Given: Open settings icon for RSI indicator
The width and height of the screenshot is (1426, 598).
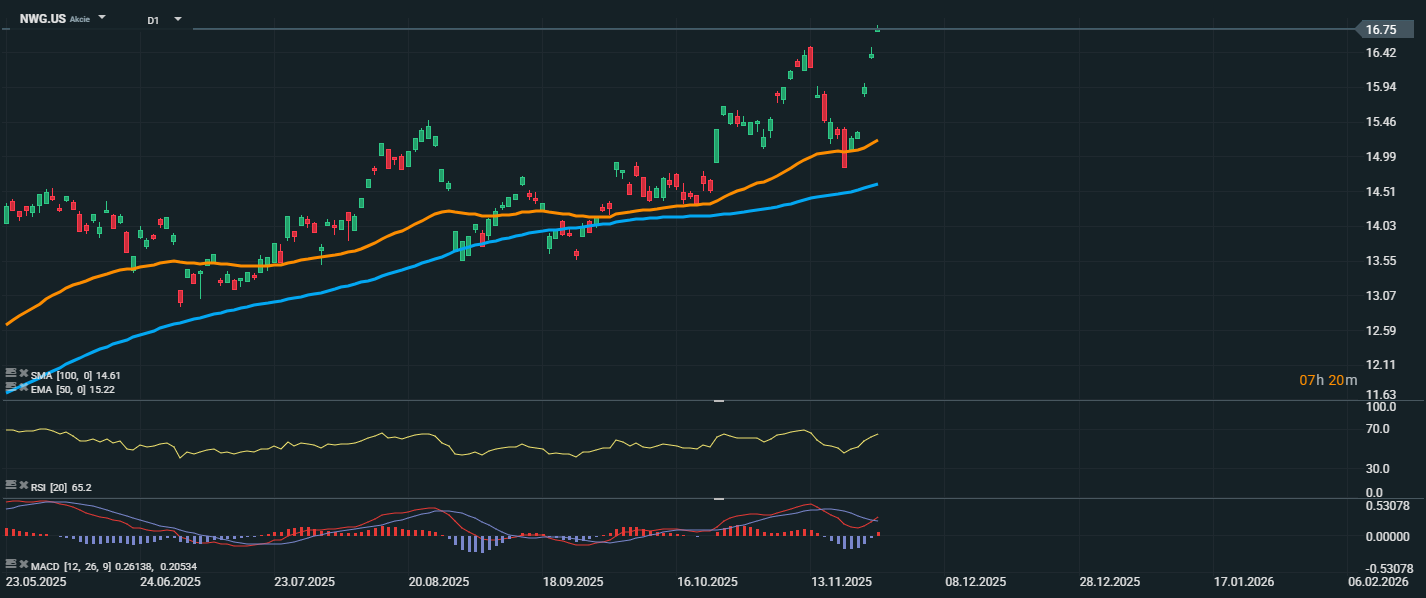Looking at the screenshot, I should (x=10, y=485).
